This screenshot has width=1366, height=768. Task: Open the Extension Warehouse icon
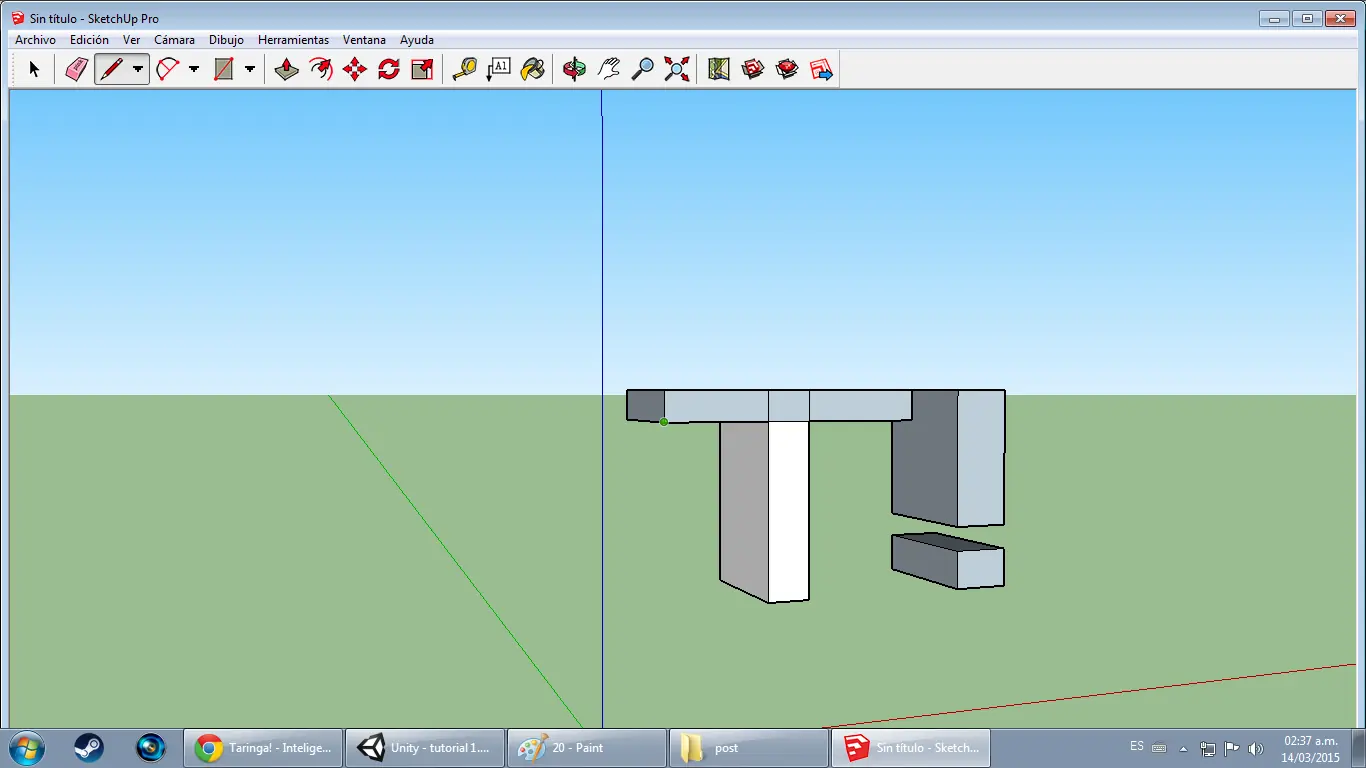click(x=787, y=69)
